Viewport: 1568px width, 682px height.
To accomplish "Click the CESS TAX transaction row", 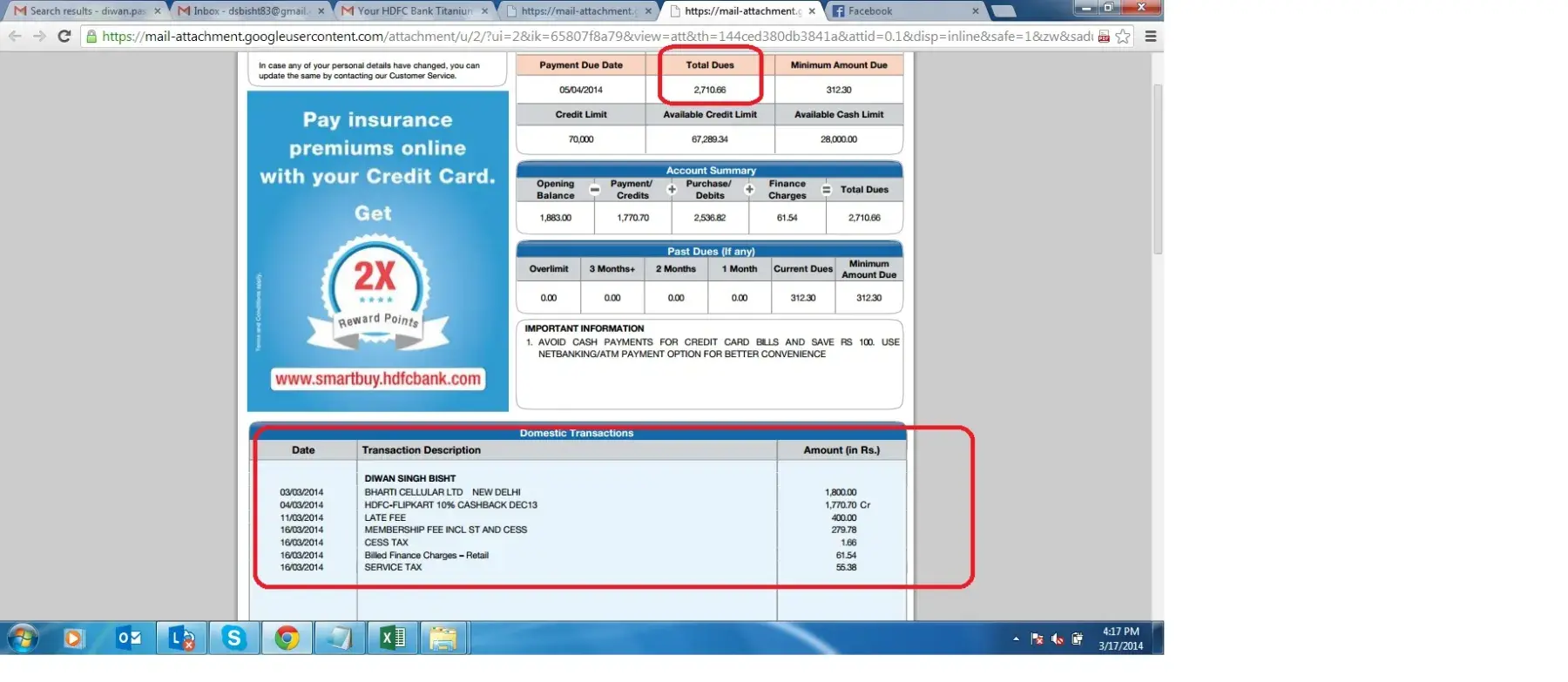I will click(x=579, y=543).
